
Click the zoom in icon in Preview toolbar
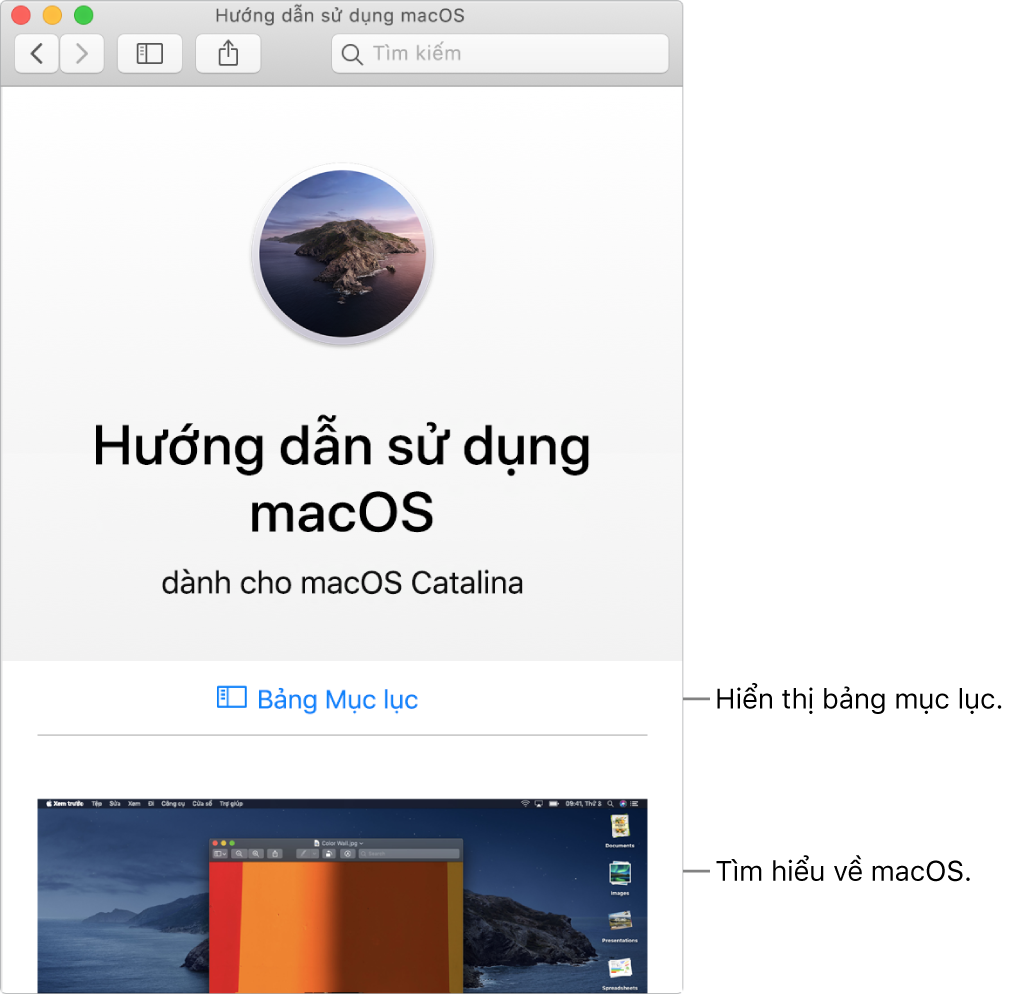(256, 853)
